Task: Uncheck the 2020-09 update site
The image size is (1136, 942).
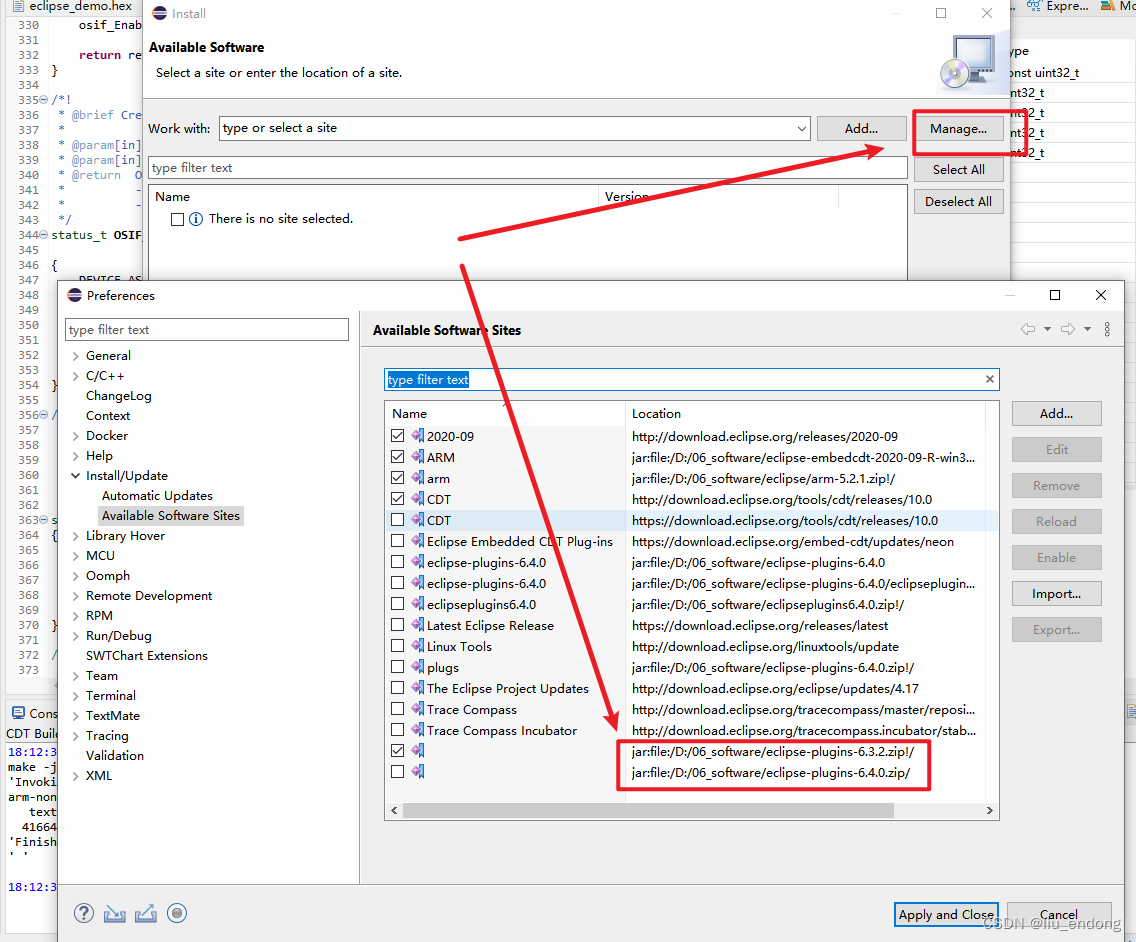Action: (396, 435)
